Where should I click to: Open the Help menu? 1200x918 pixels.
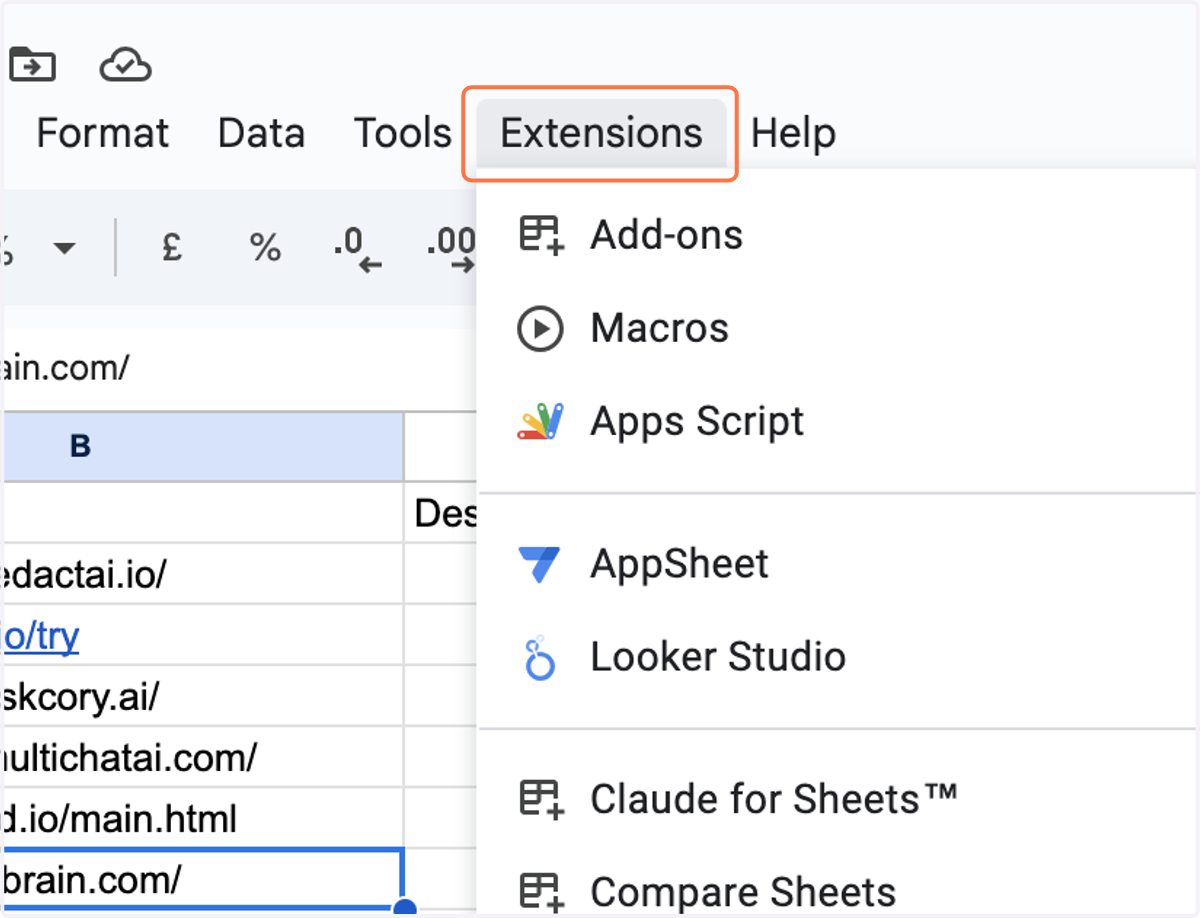click(793, 133)
